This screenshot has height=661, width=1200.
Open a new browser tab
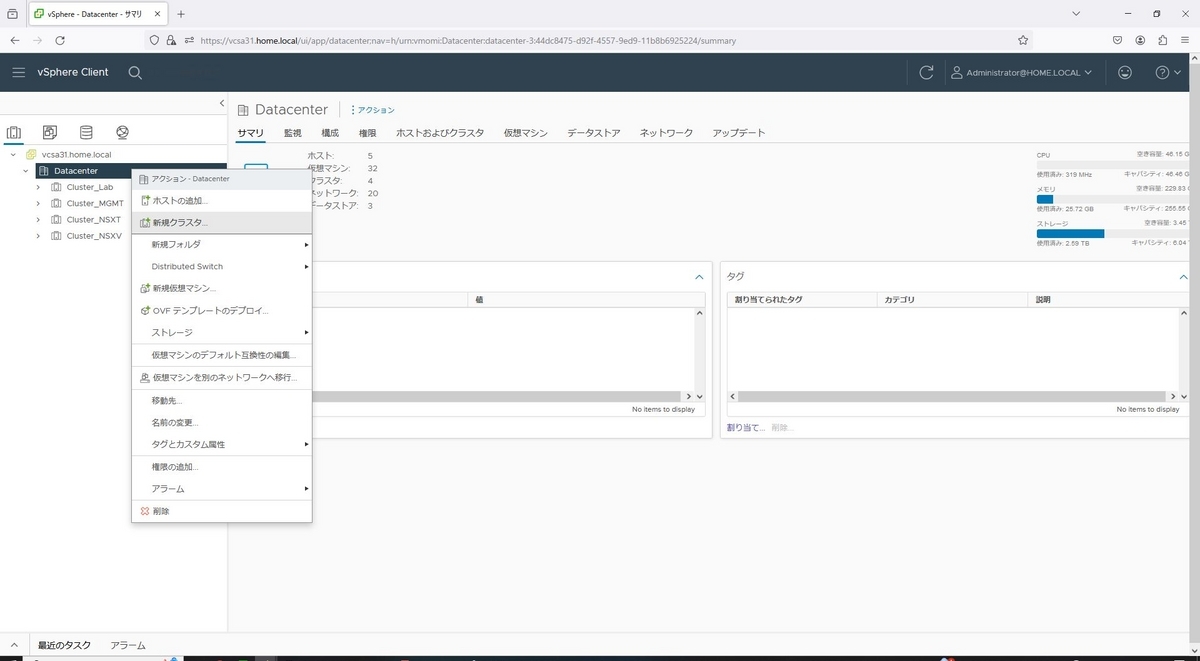pyautogui.click(x=181, y=14)
